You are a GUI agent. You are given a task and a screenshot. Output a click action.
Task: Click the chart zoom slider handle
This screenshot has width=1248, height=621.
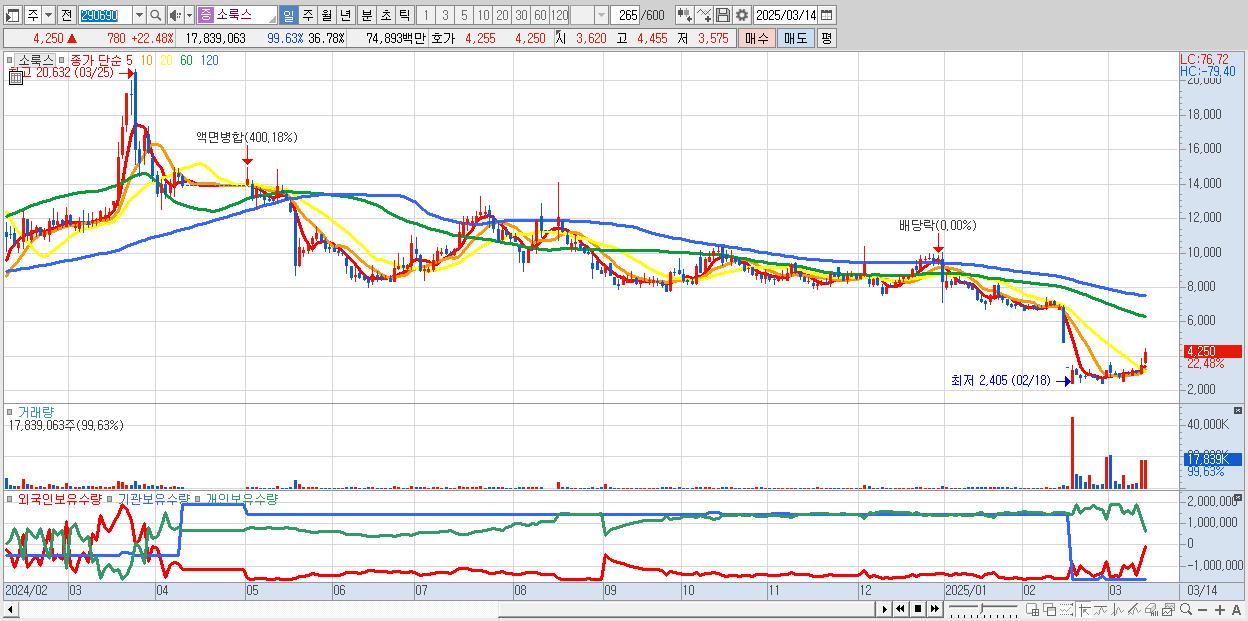(982, 609)
